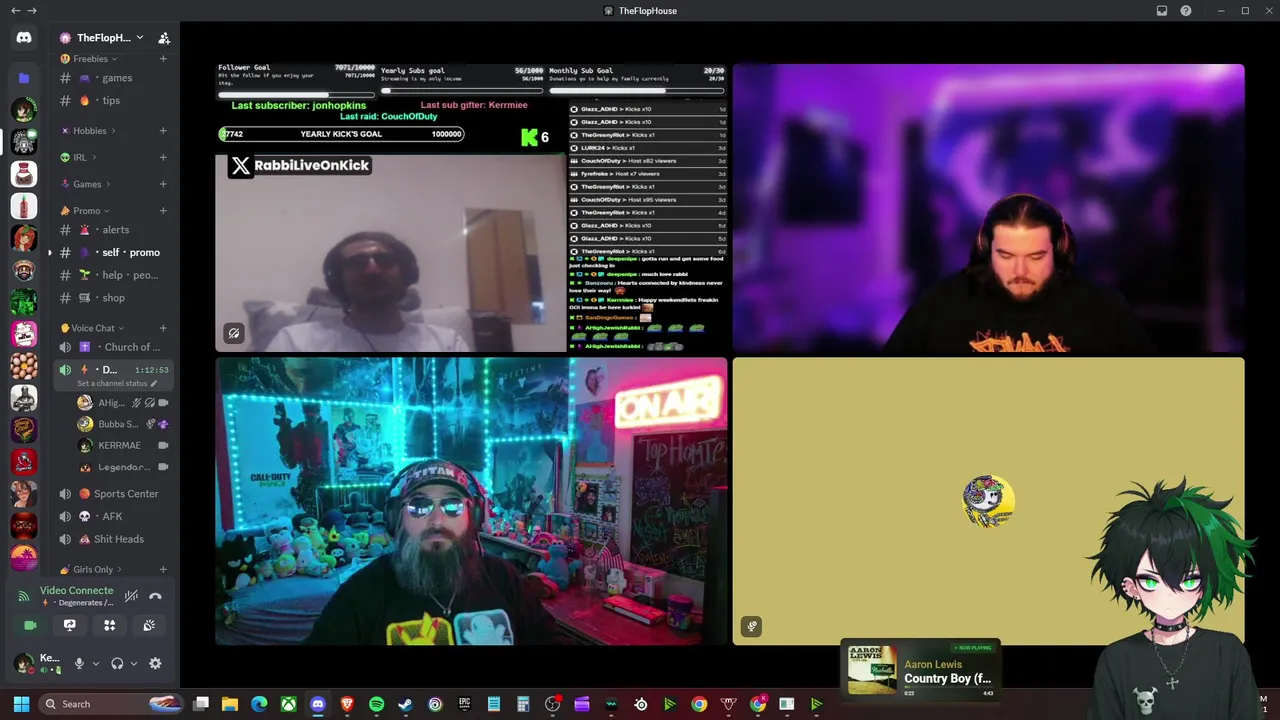Open microphone input options arrow
This screenshot has height=720, width=1280.
tap(96, 663)
